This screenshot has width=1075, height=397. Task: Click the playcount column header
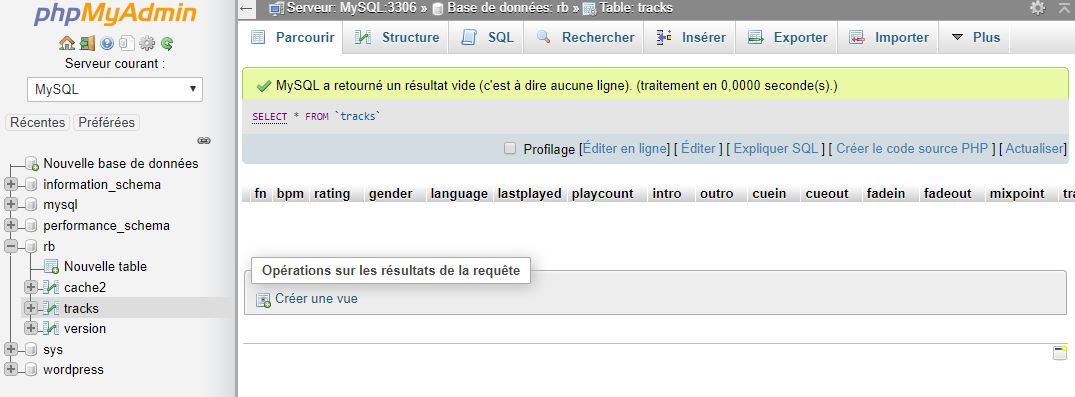pyautogui.click(x=603, y=193)
